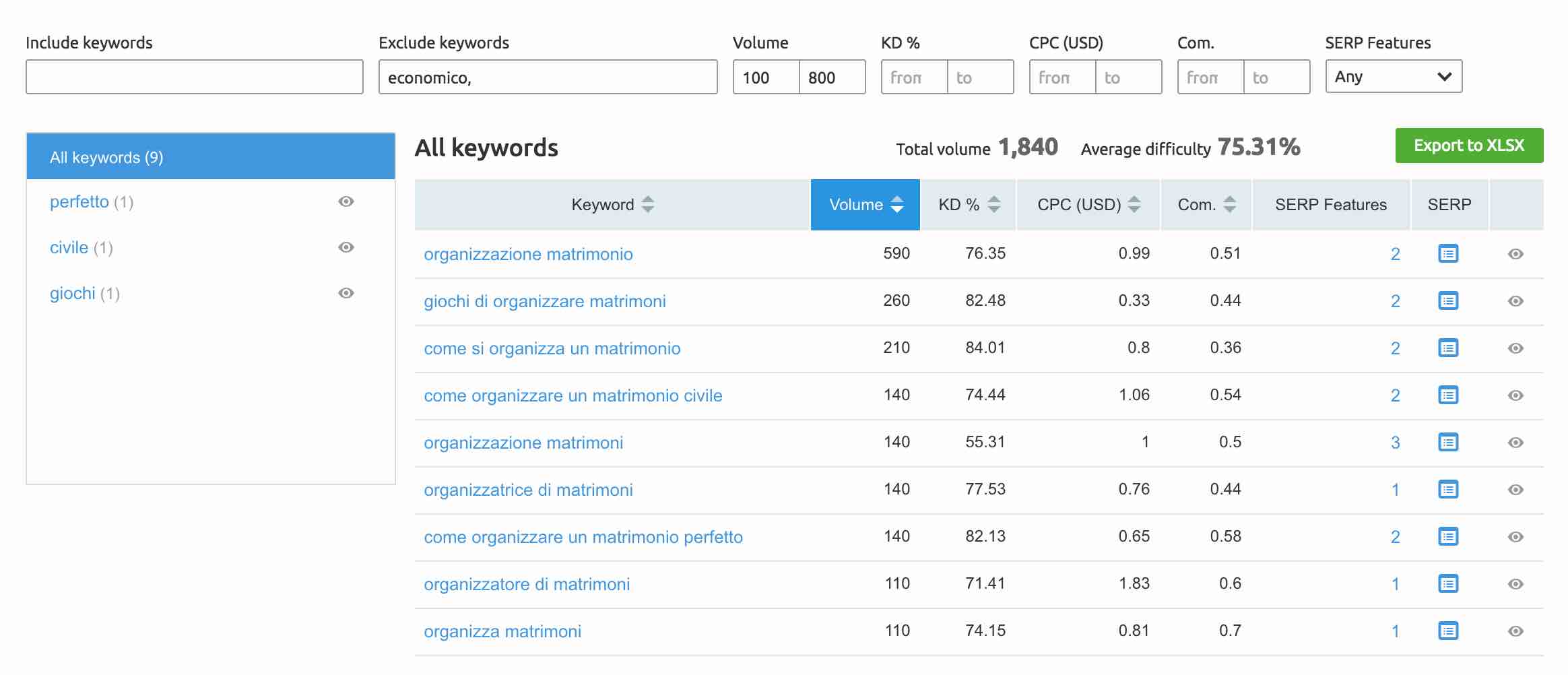
Task: Sort table by Com. column
Action: coord(1206,205)
